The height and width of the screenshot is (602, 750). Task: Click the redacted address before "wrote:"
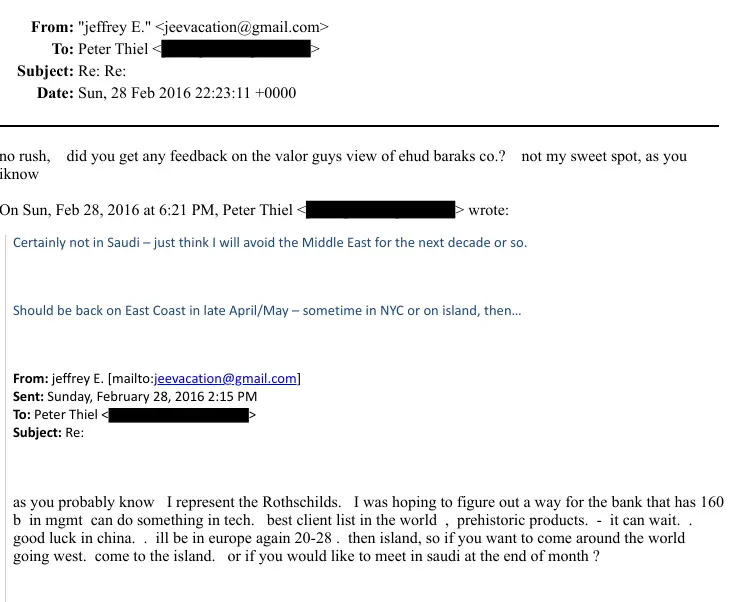point(381,210)
